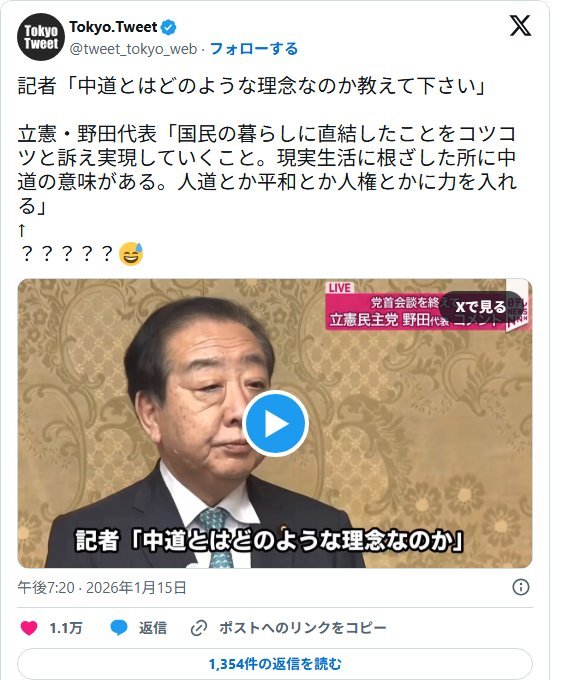Click the tweet body text

pyautogui.click(x=268, y=169)
